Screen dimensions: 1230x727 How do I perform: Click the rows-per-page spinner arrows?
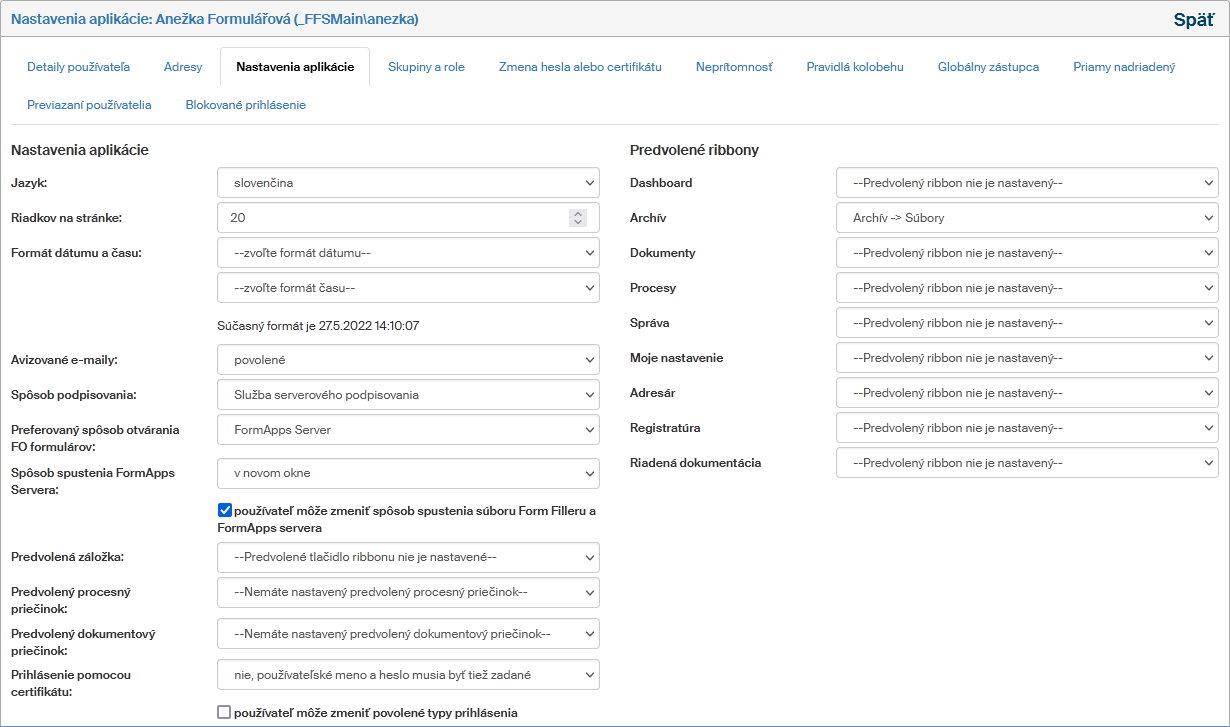pyautogui.click(x=577, y=218)
